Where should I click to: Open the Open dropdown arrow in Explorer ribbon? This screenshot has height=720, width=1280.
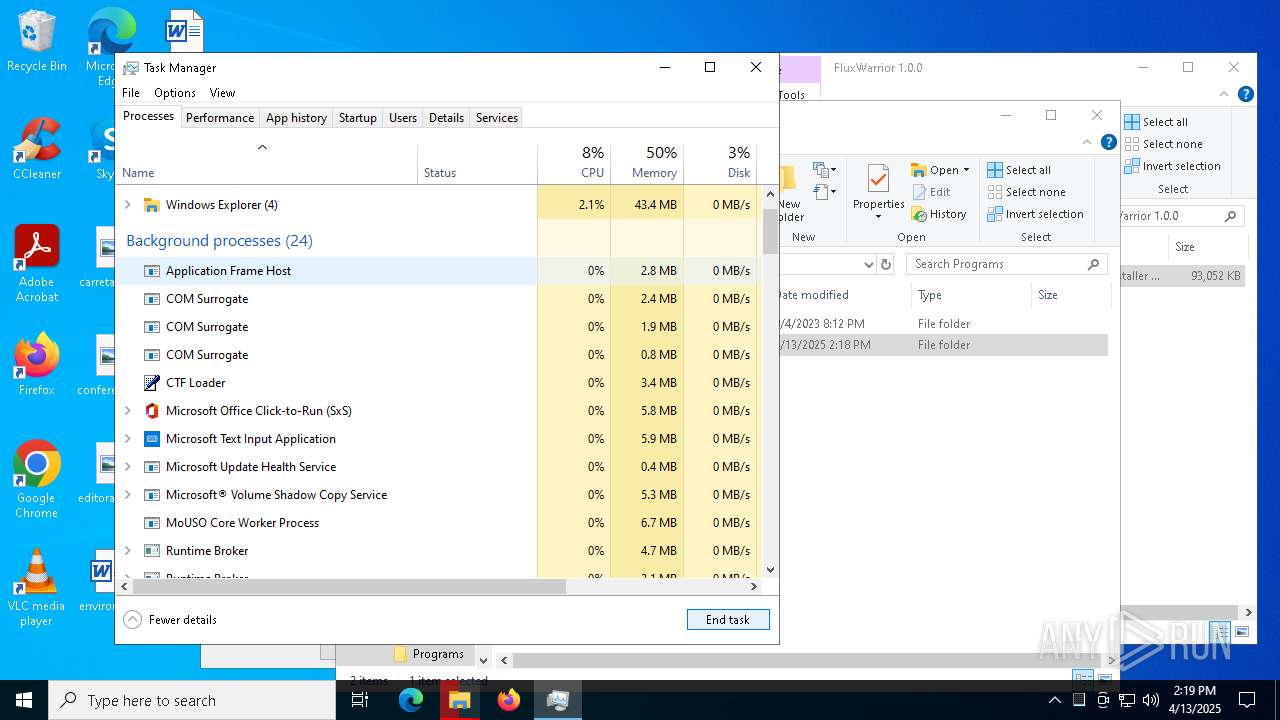pos(966,170)
